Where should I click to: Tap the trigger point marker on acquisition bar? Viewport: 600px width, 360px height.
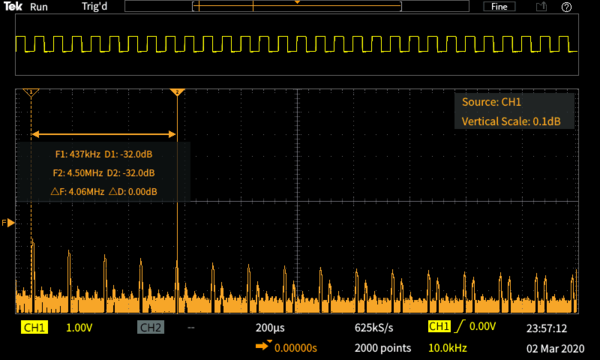297,2
